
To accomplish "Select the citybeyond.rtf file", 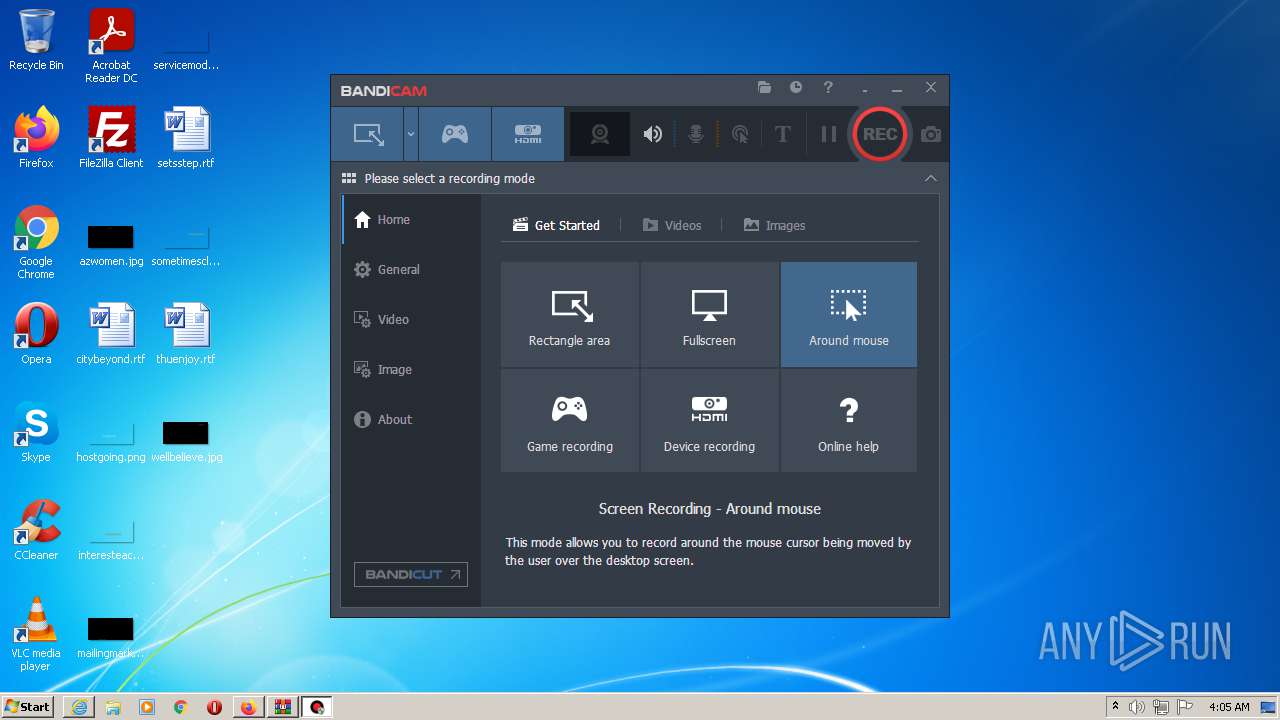I will [111, 334].
